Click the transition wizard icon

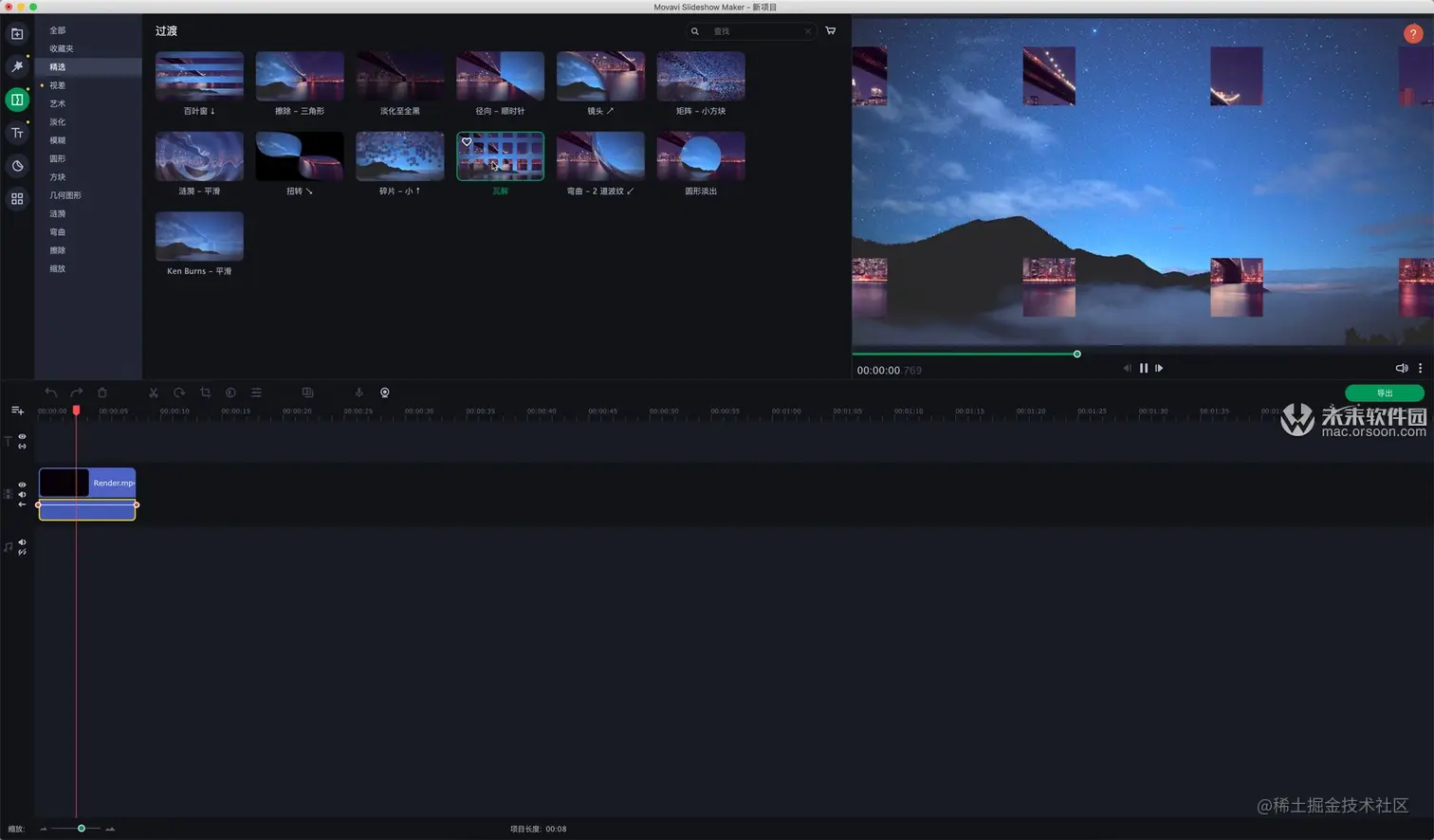[307, 393]
